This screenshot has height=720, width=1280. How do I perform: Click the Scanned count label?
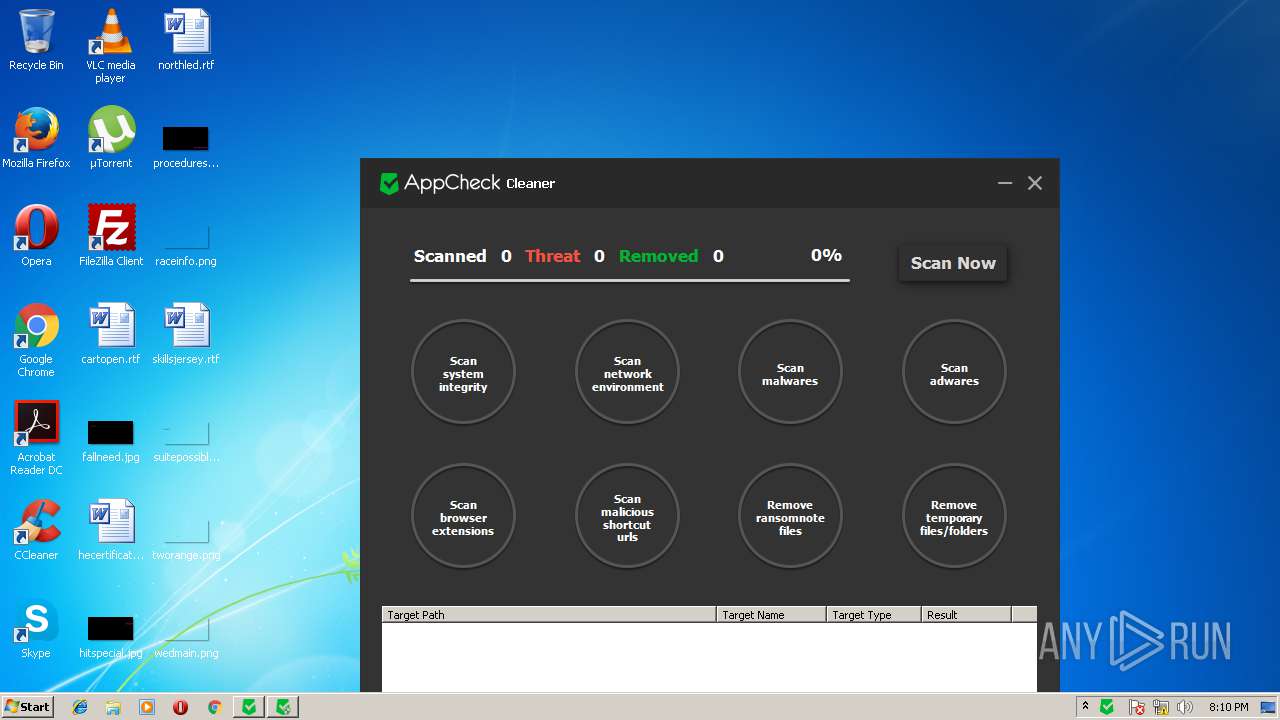(x=450, y=256)
